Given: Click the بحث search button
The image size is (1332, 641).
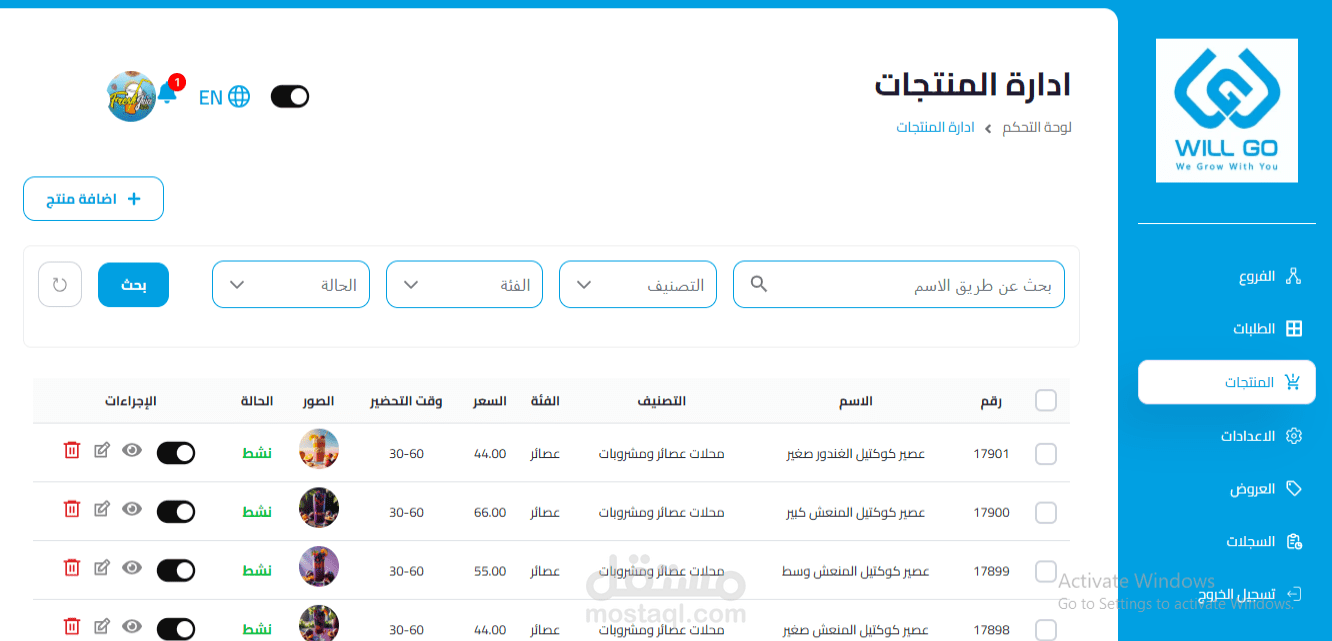Looking at the screenshot, I should (x=134, y=285).
